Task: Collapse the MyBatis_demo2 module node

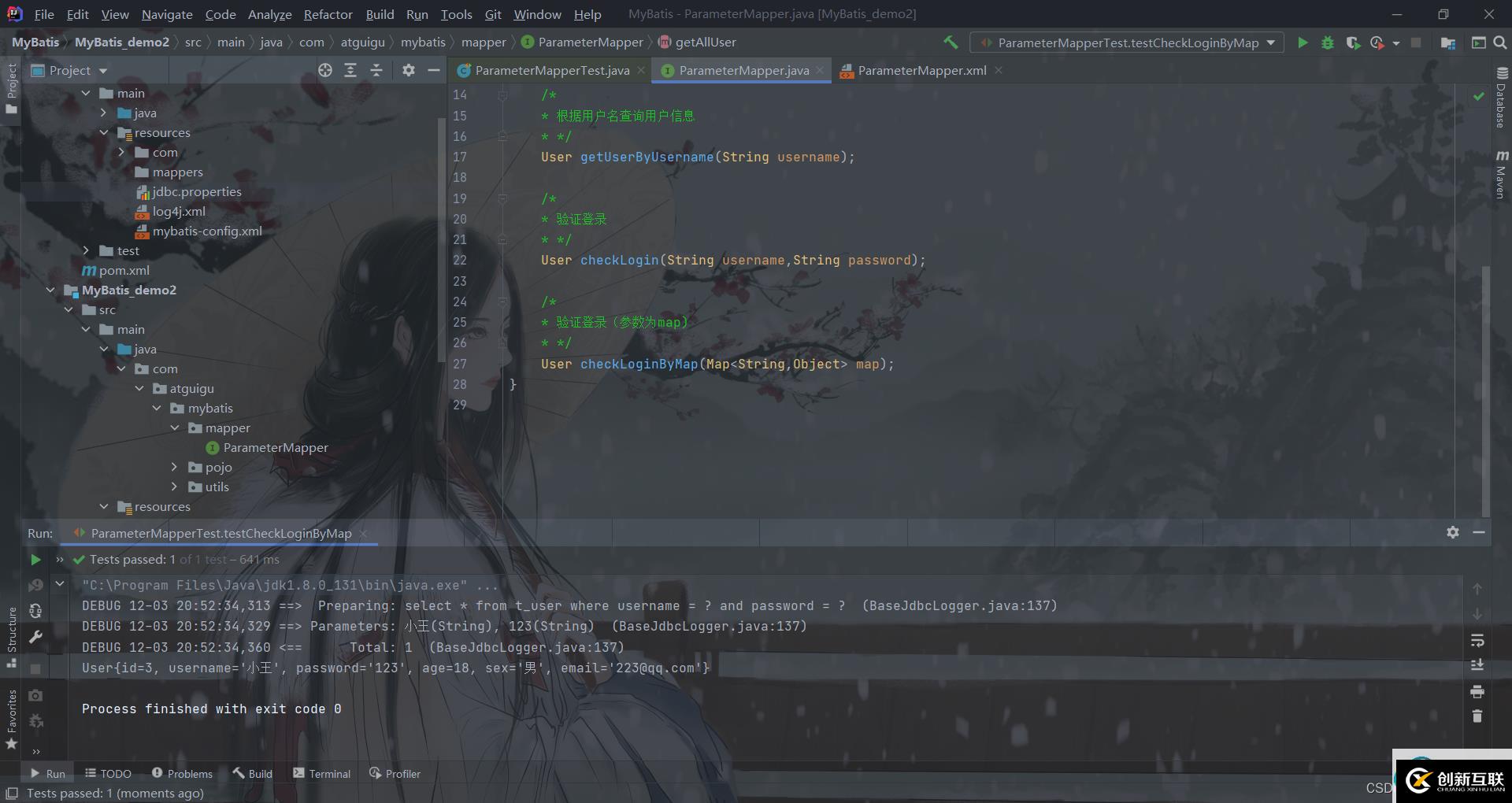Action: click(50, 290)
